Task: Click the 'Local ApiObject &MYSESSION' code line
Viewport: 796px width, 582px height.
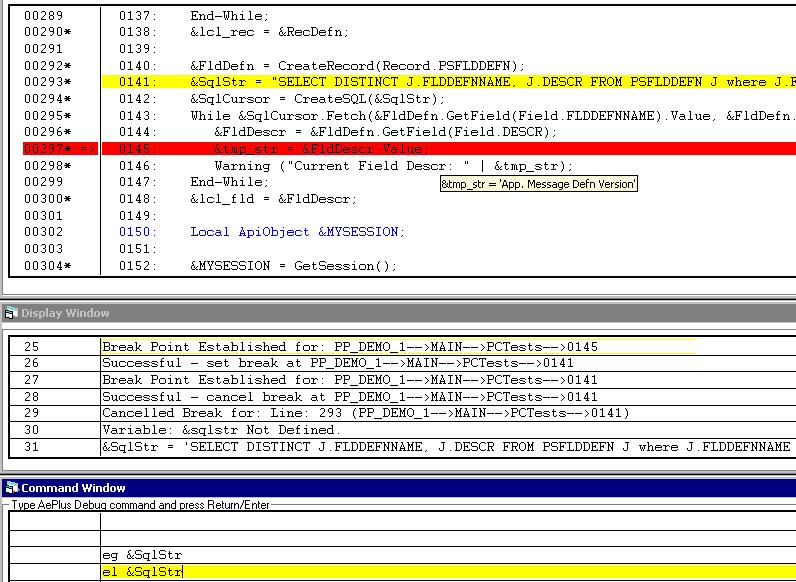Action: [x=297, y=232]
